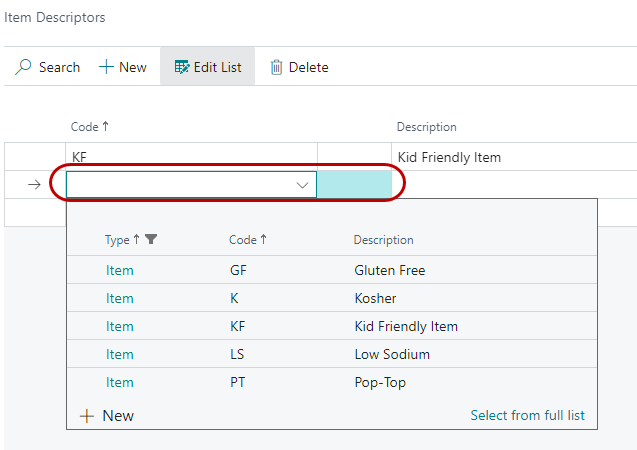The width and height of the screenshot is (637, 450).
Task: Click the Edit List grid icon
Action: click(182, 67)
